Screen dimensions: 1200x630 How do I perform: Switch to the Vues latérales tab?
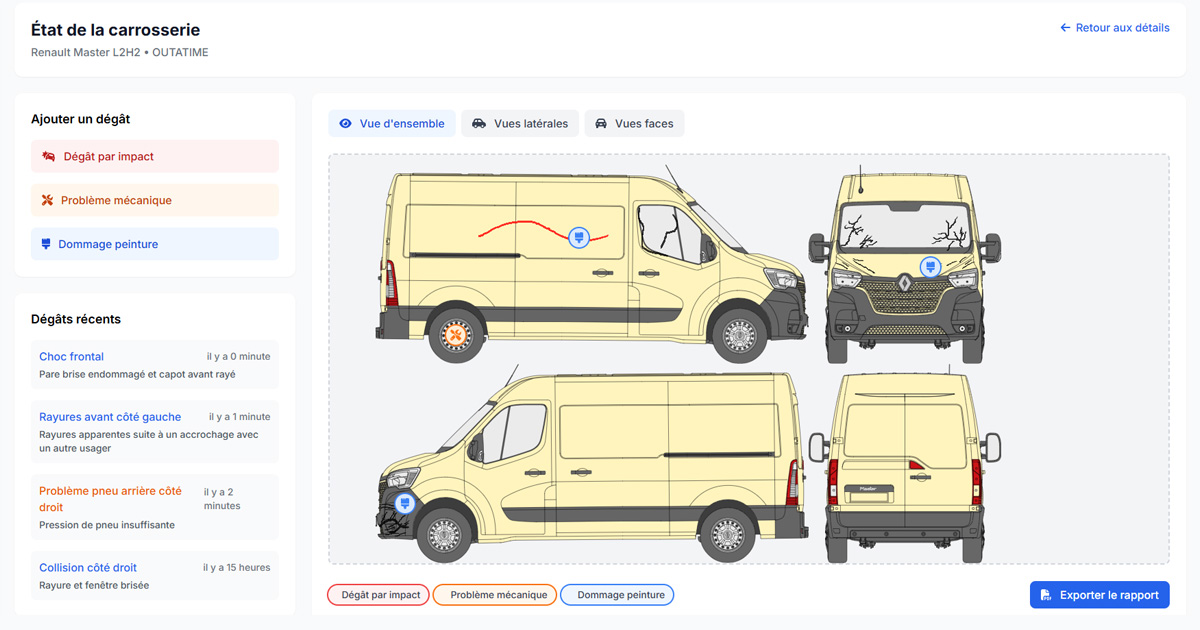tap(520, 124)
